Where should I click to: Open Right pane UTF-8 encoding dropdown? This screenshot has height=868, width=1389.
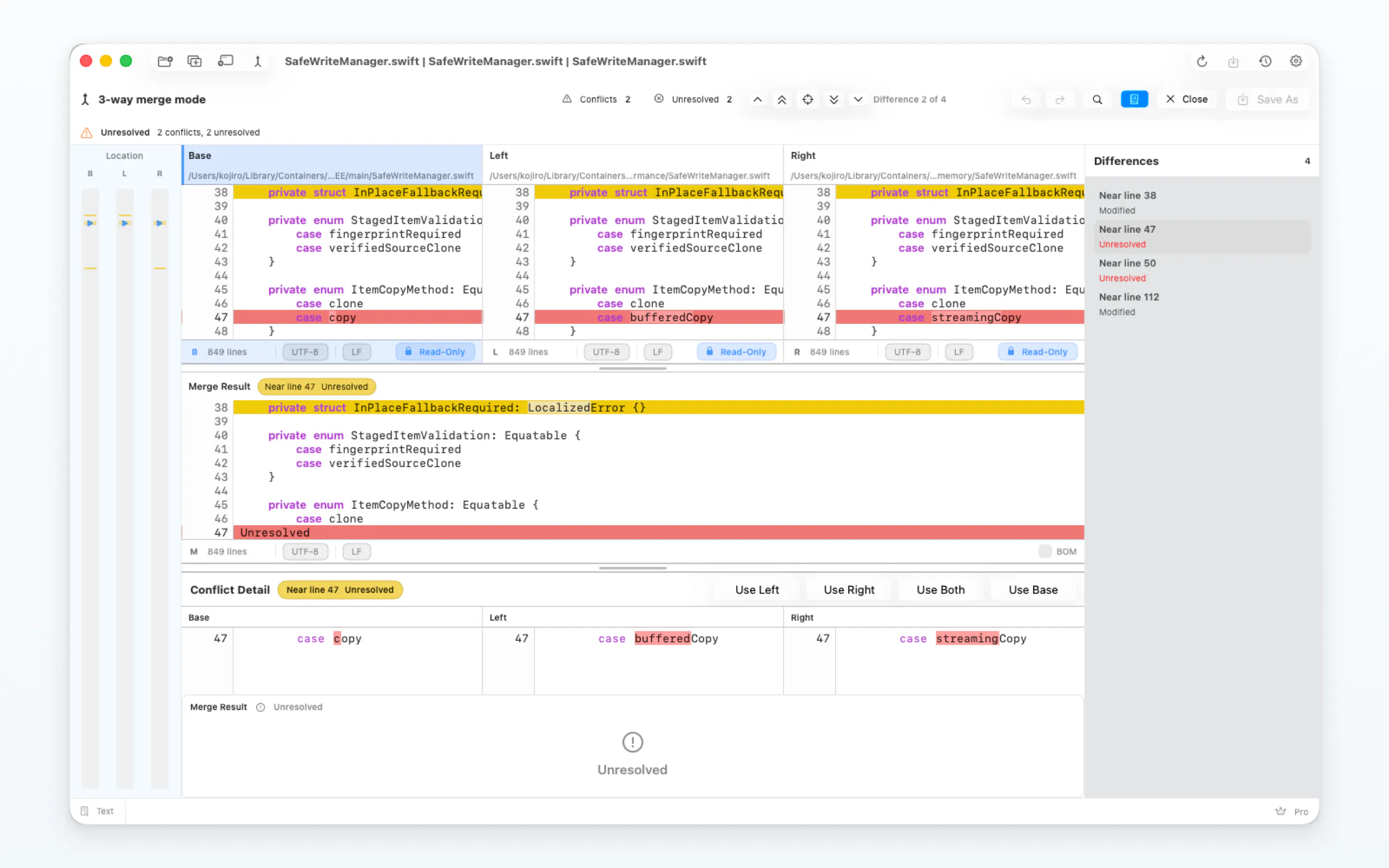click(907, 352)
